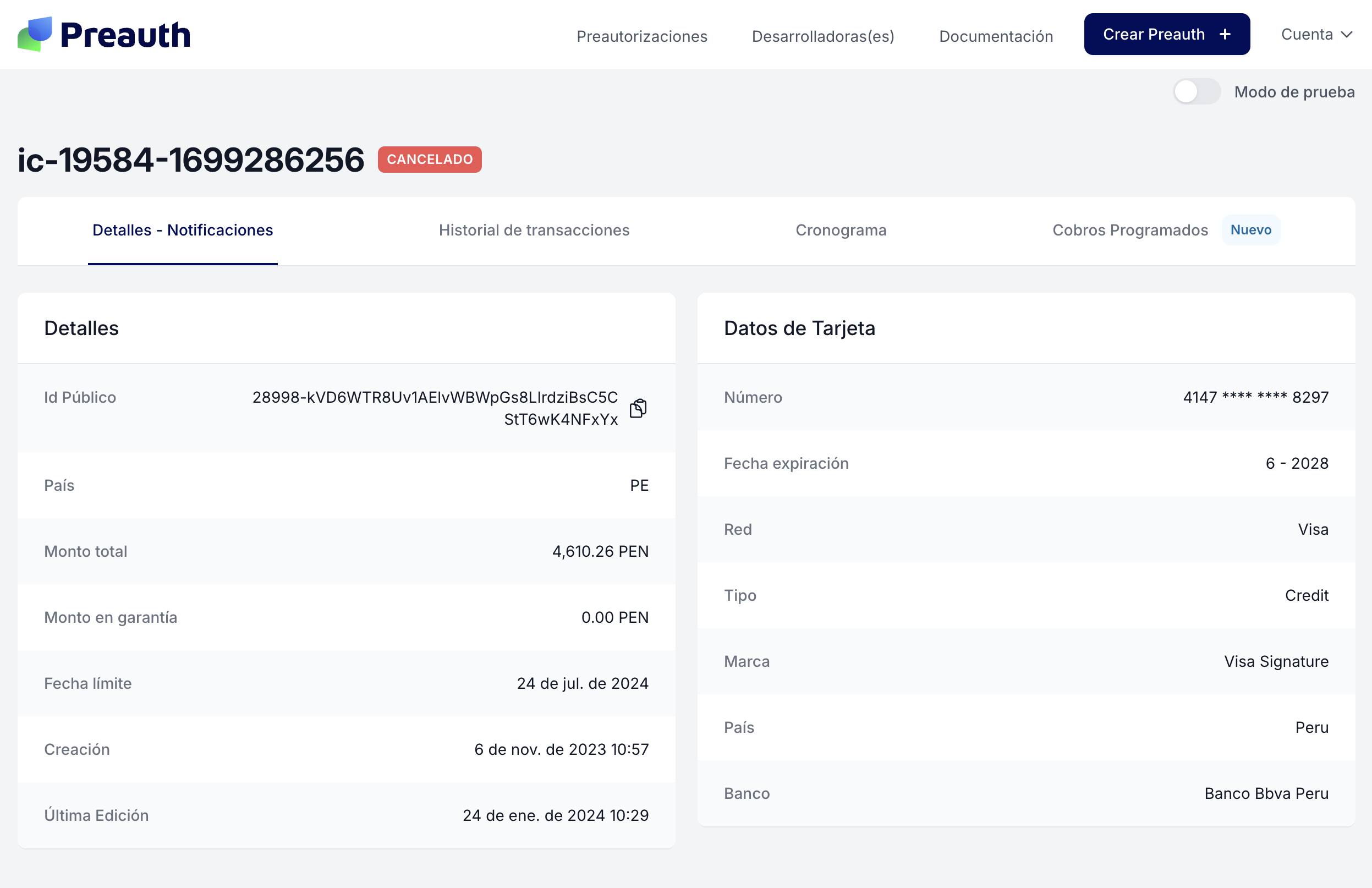
Task: Navigate to Desarrolladoras(es)
Action: pos(823,36)
